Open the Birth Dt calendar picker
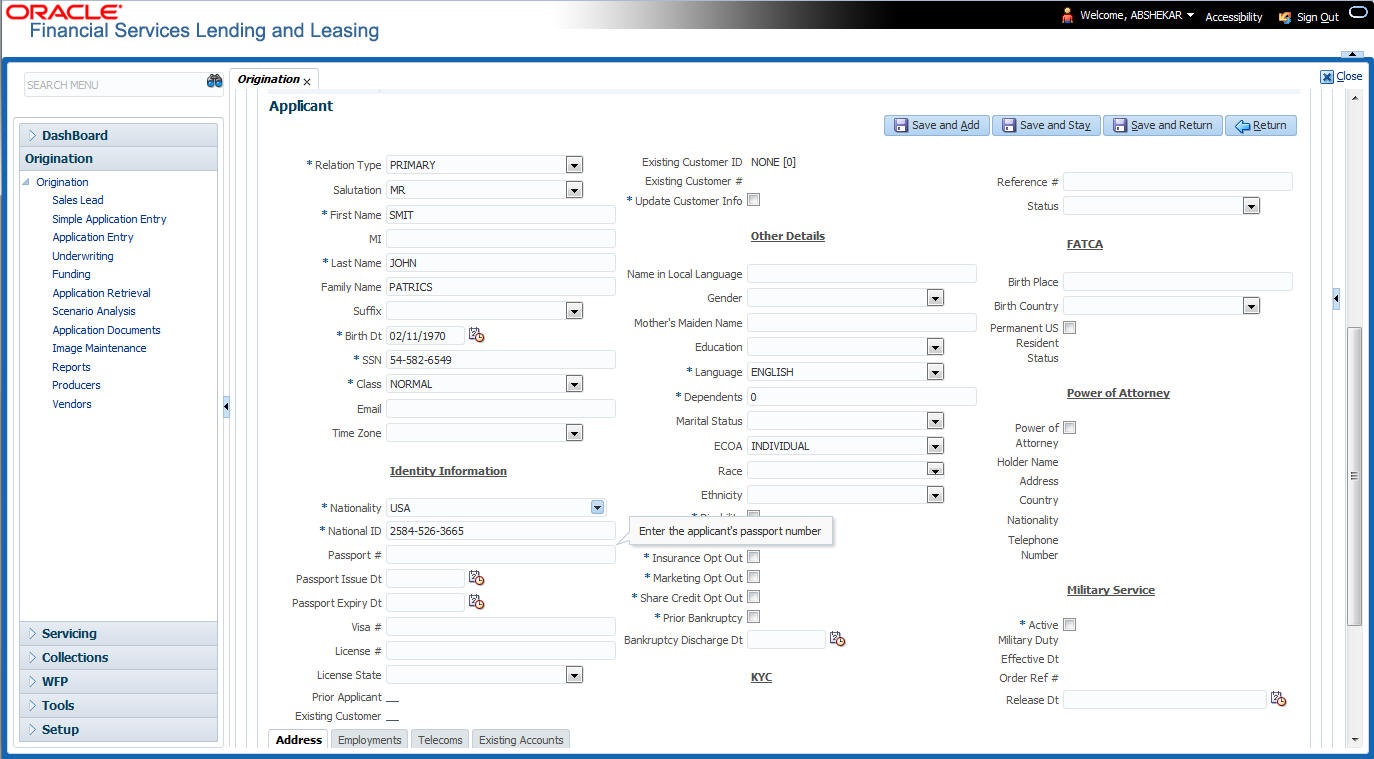Viewport: 1374px width, 759px height. (476, 336)
